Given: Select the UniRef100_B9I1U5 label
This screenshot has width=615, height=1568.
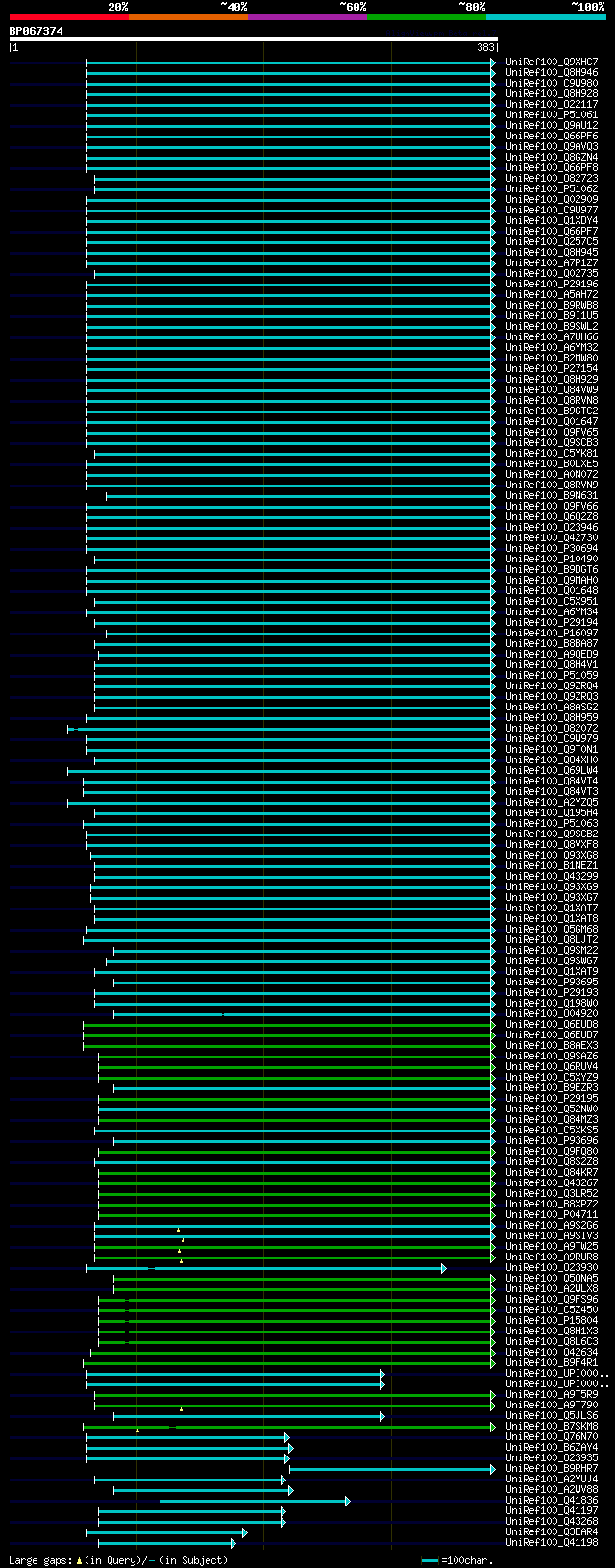Looking at the screenshot, I should pyautogui.click(x=552, y=315).
